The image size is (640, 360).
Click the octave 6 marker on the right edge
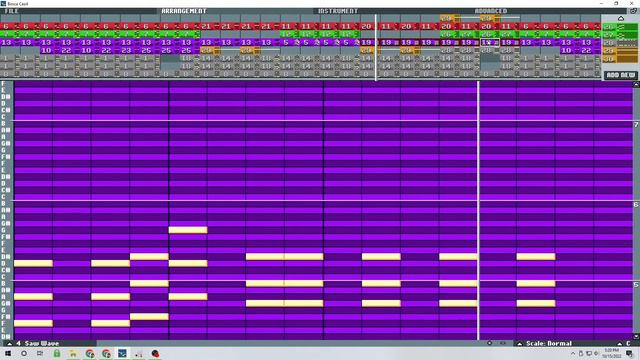(636, 204)
